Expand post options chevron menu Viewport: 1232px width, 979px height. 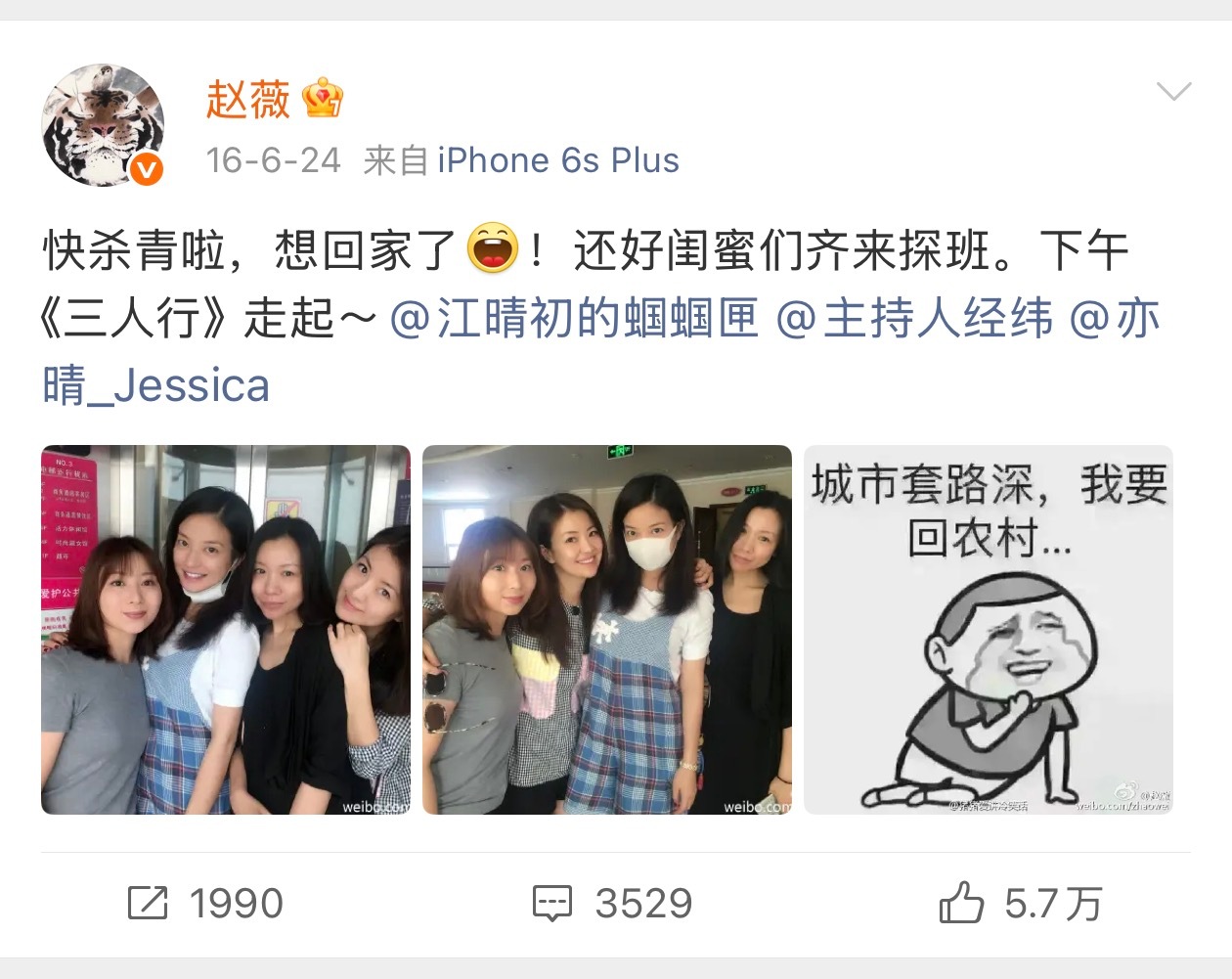(x=1173, y=92)
